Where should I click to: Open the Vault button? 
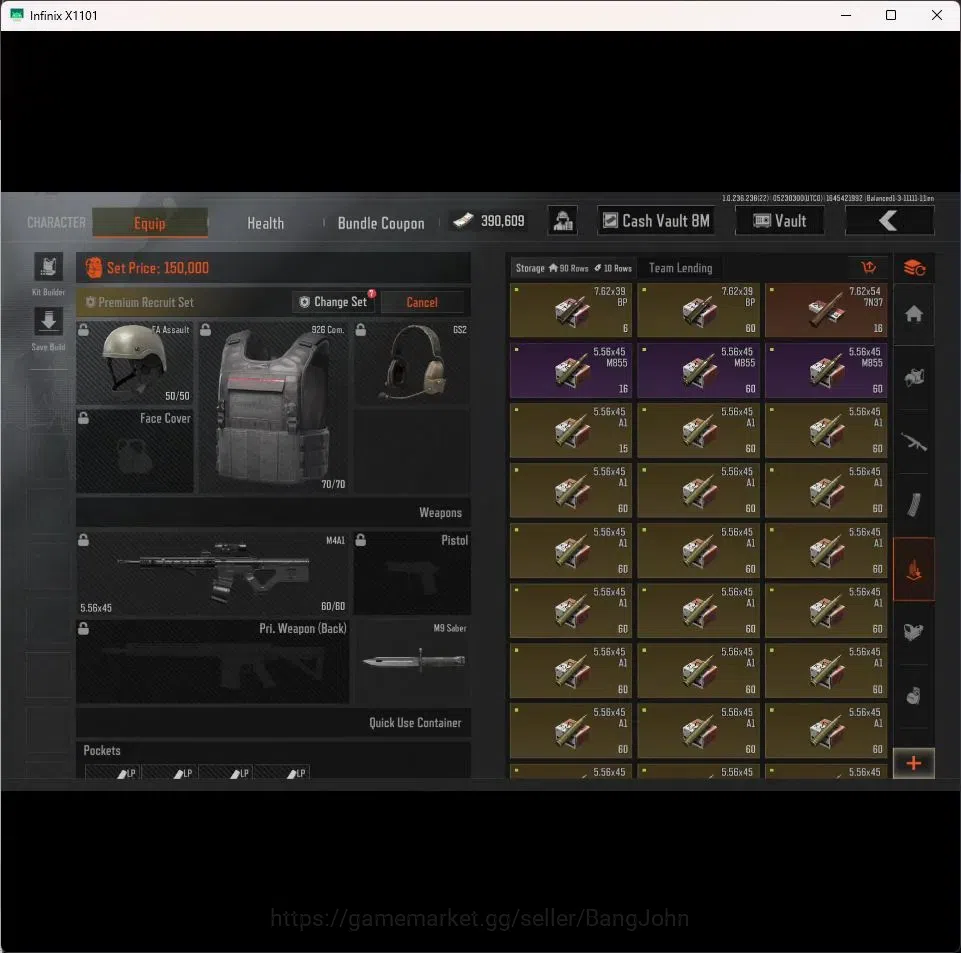(780, 221)
